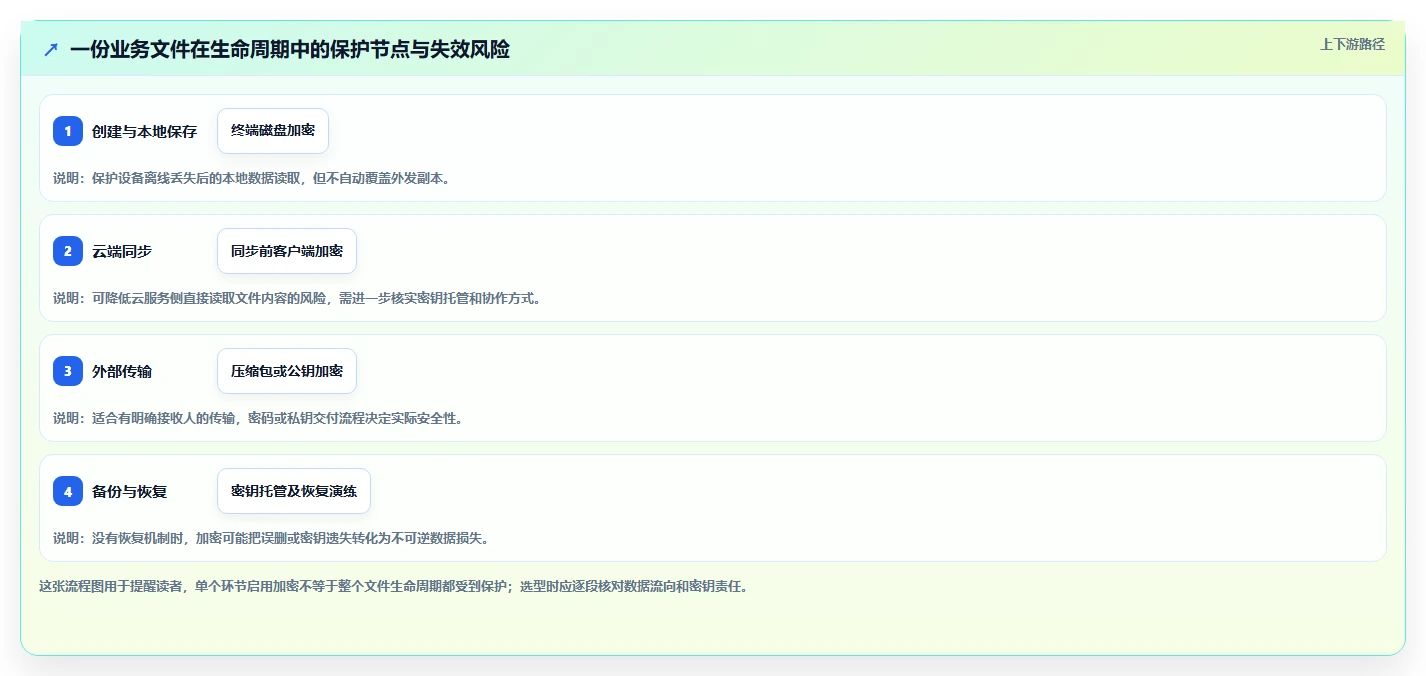Screen dimensions: 1426x676
Task: Click the 同步前客户端加密 chip
Action: pyautogui.click(x=287, y=251)
